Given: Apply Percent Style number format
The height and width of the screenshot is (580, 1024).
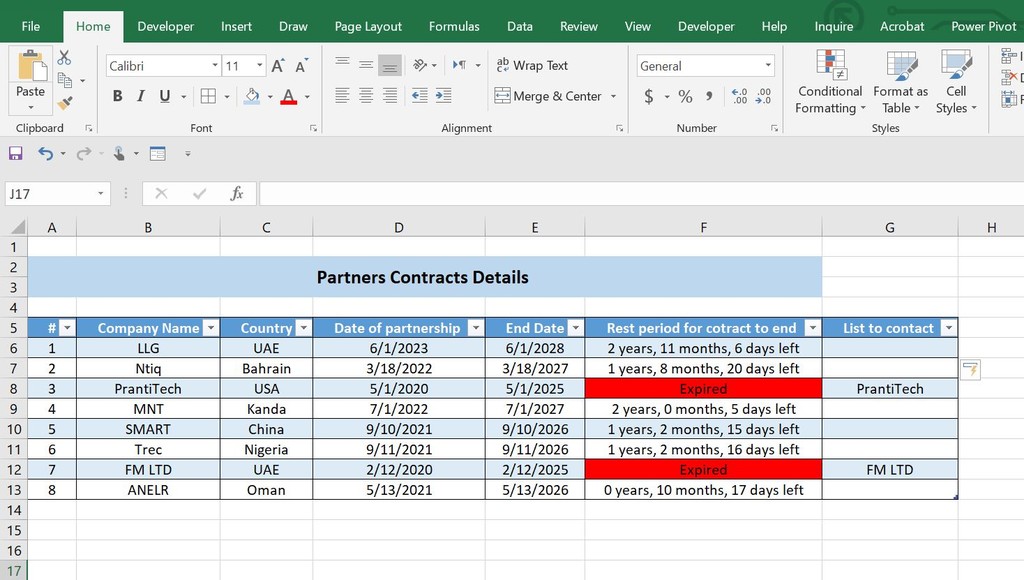Looking at the screenshot, I should point(685,96).
